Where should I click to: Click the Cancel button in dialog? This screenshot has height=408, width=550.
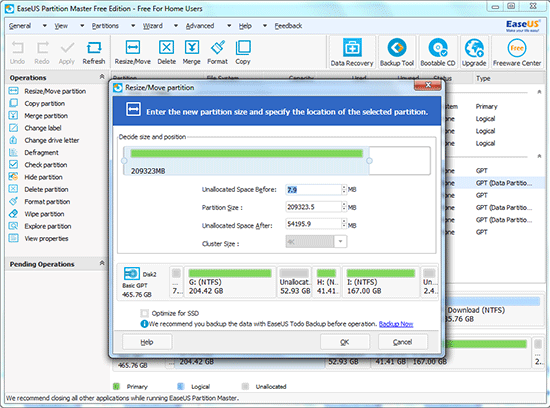point(402,342)
